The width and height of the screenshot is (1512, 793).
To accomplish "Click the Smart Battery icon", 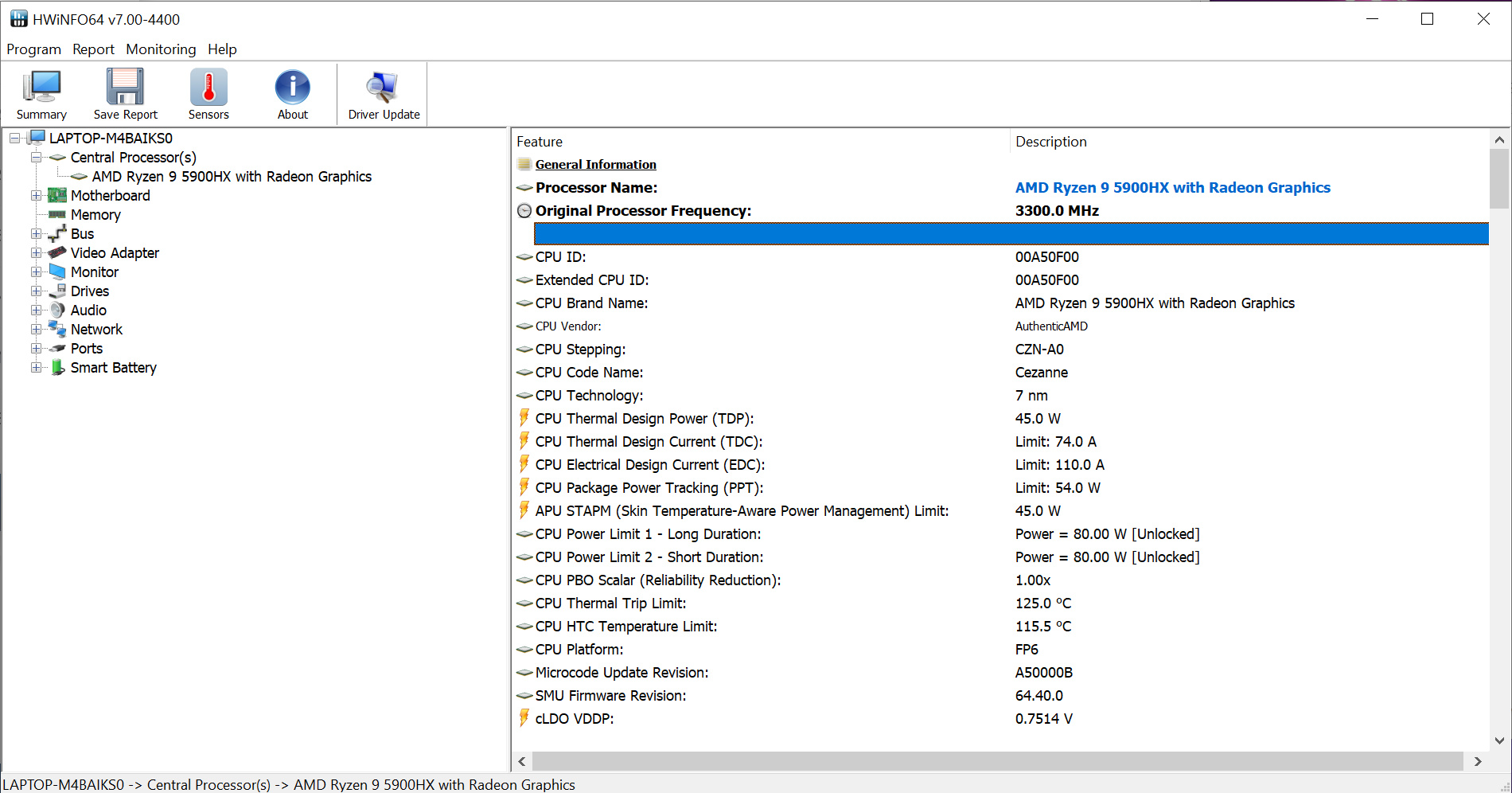I will [57, 367].
